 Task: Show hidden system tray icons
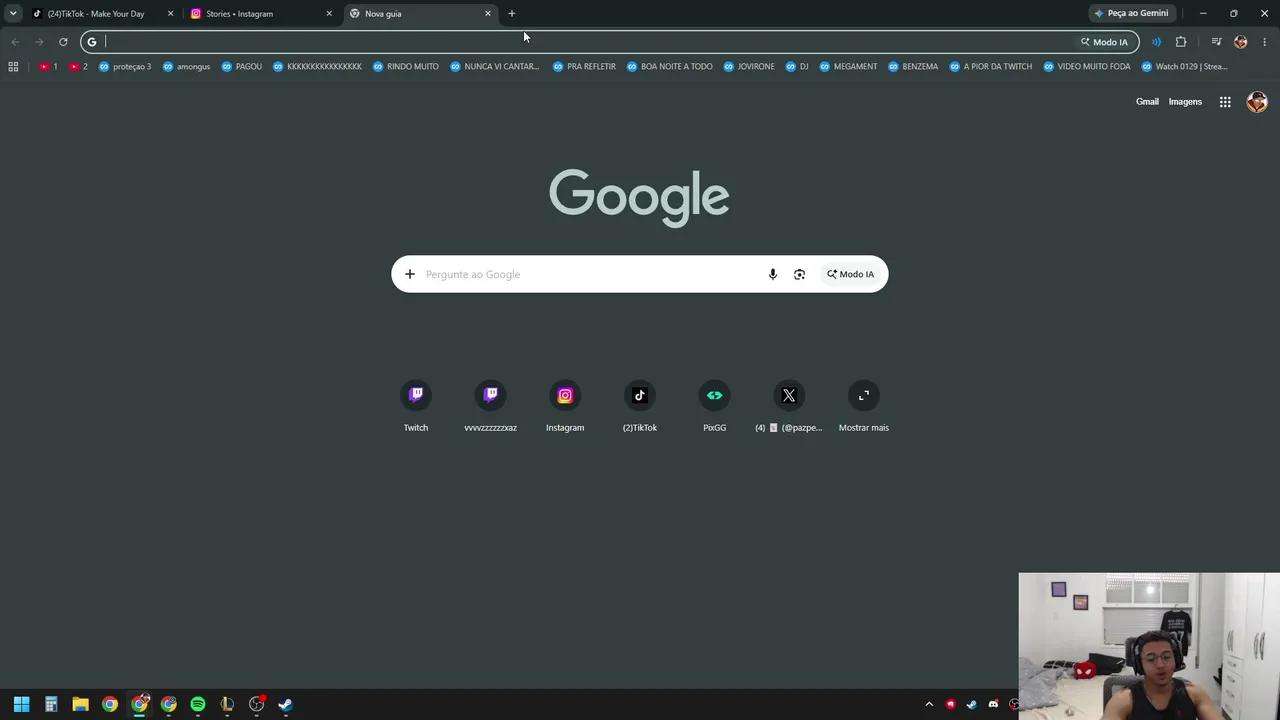(929, 704)
